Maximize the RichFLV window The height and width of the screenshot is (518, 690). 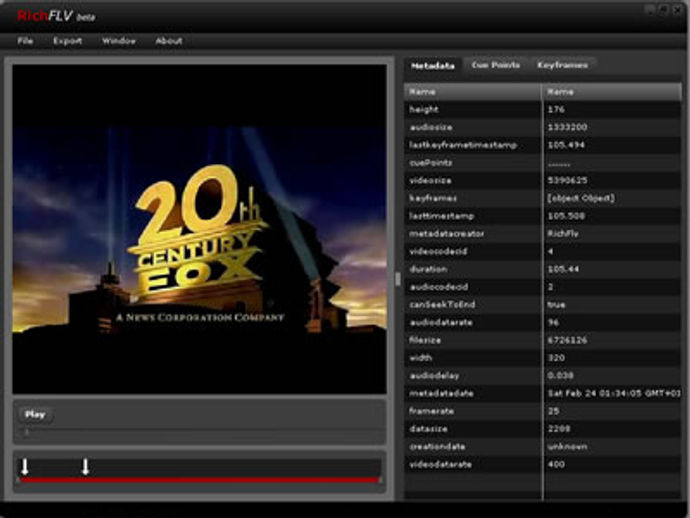tap(664, 10)
